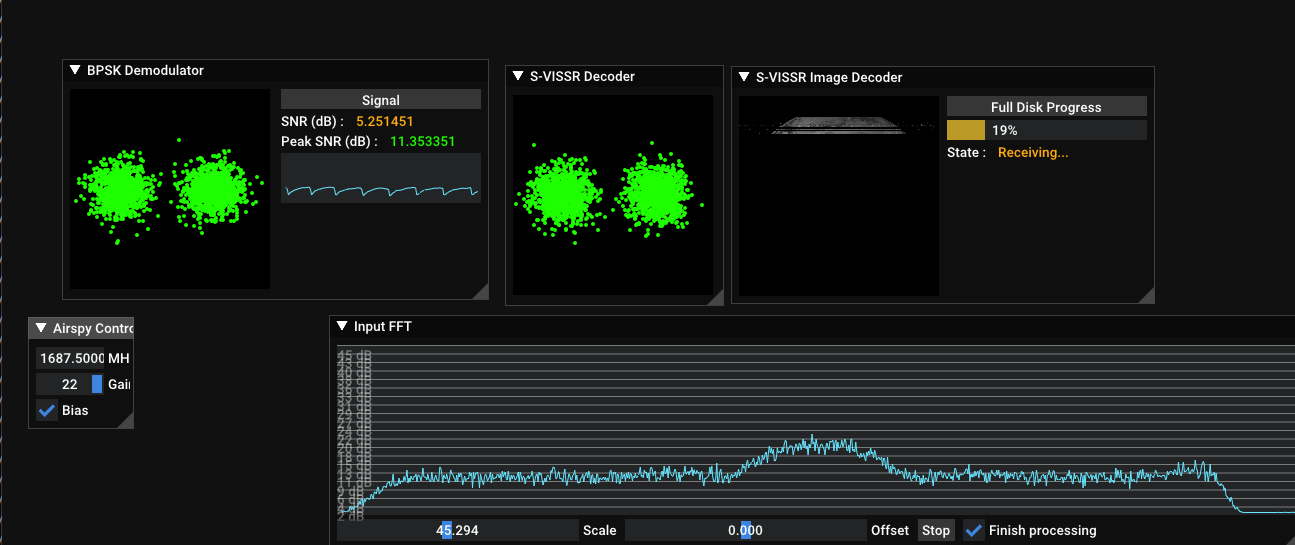Click the Signal header in BPSK Demodulator
Image resolution: width=1295 pixels, height=545 pixels.
click(380, 100)
